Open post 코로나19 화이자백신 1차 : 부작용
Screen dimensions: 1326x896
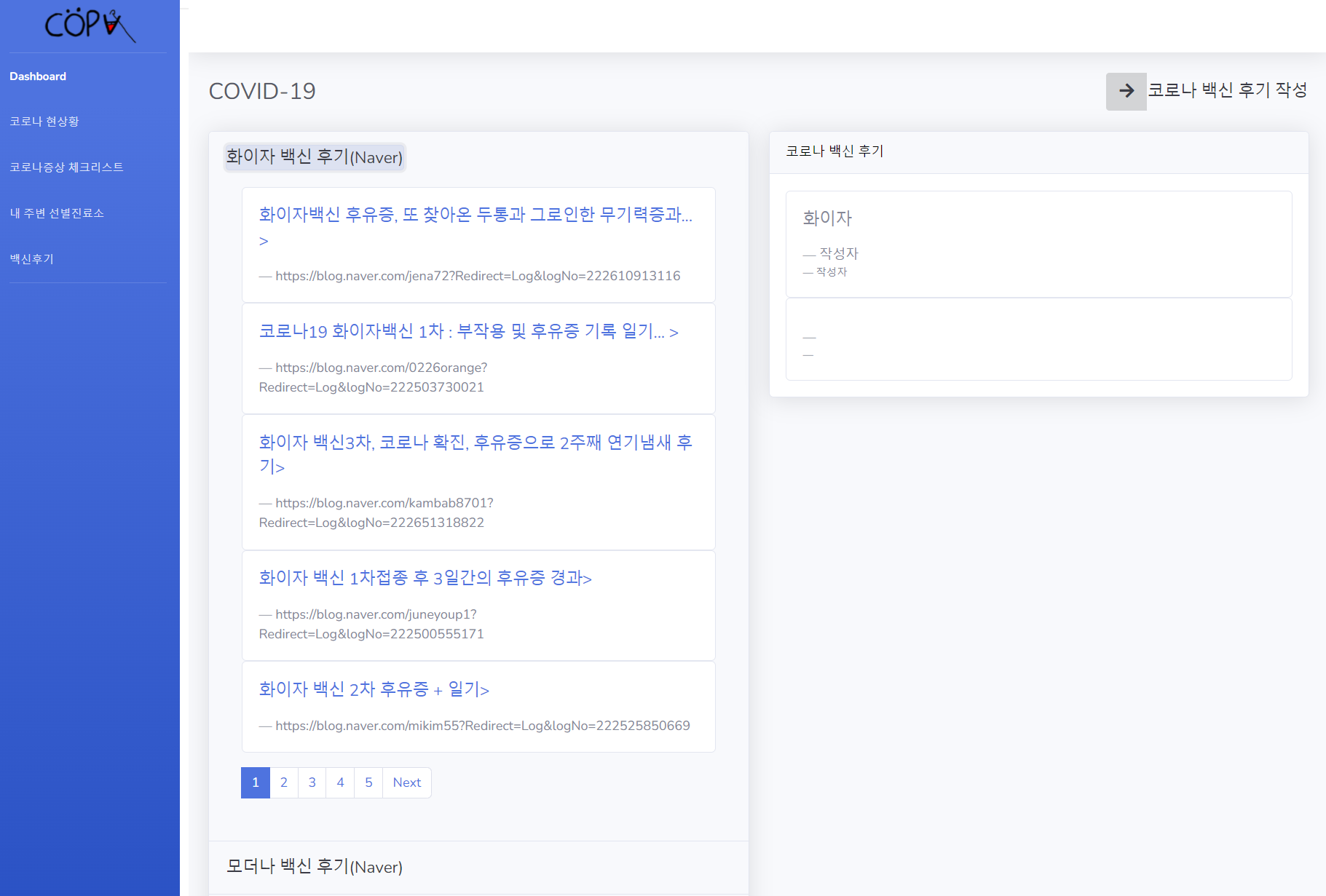tap(469, 331)
